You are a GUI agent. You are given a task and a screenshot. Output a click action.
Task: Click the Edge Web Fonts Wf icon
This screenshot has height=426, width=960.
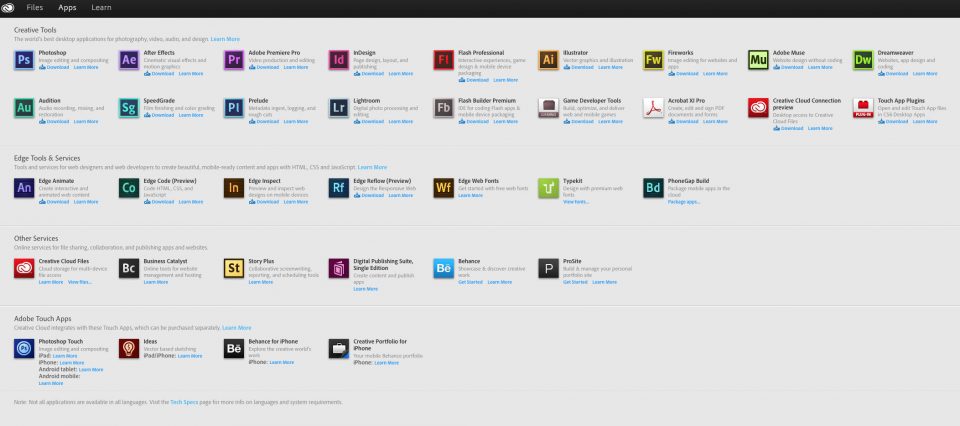coord(444,188)
